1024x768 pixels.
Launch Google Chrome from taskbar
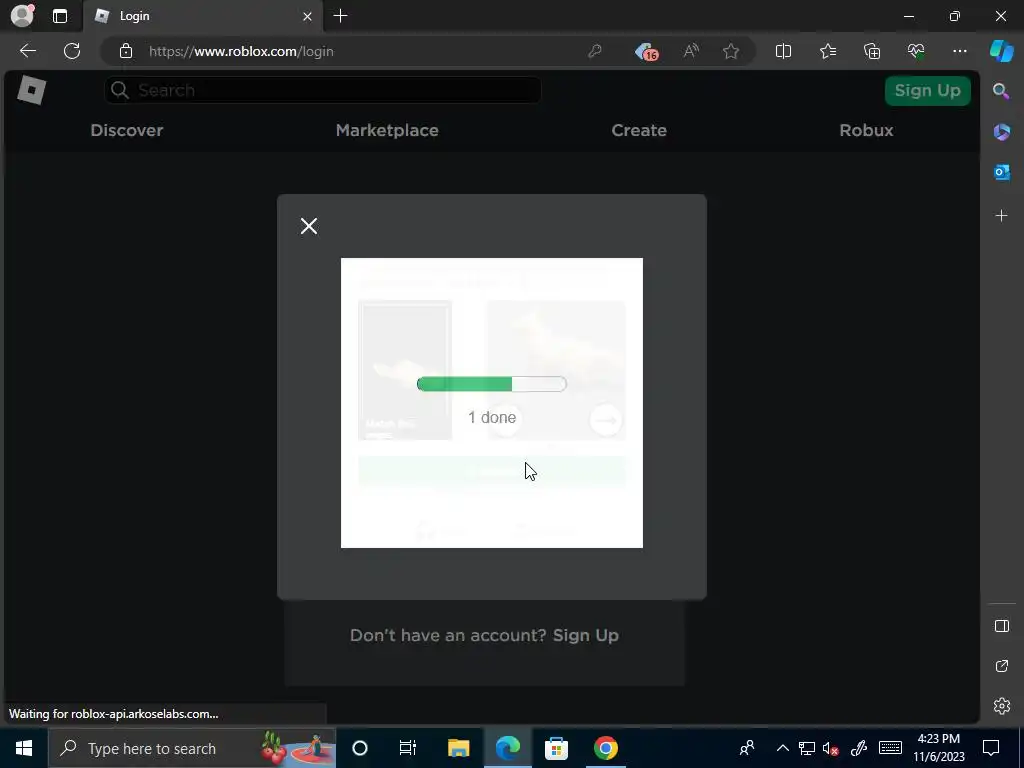605,748
